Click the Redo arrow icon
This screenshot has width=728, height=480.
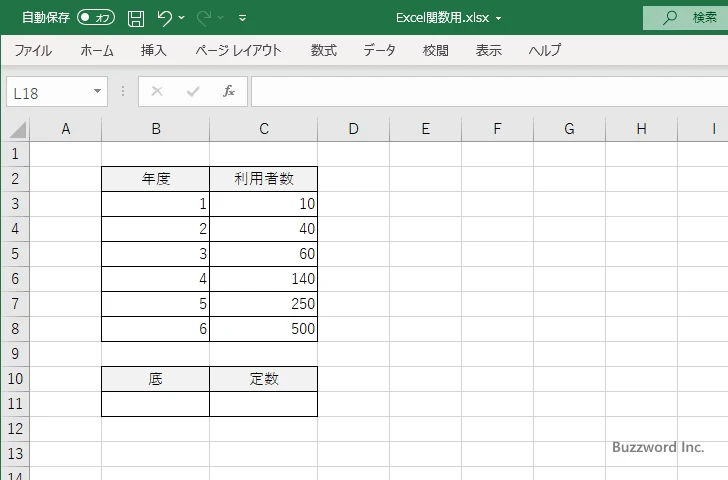coord(204,18)
